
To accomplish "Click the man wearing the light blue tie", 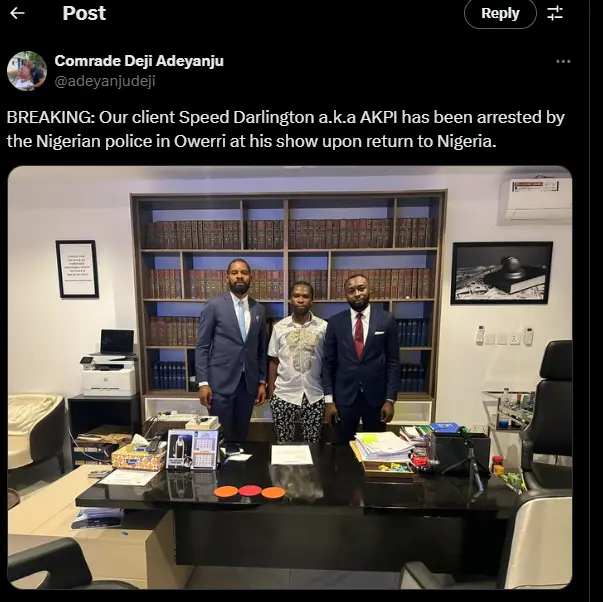I will (231, 349).
